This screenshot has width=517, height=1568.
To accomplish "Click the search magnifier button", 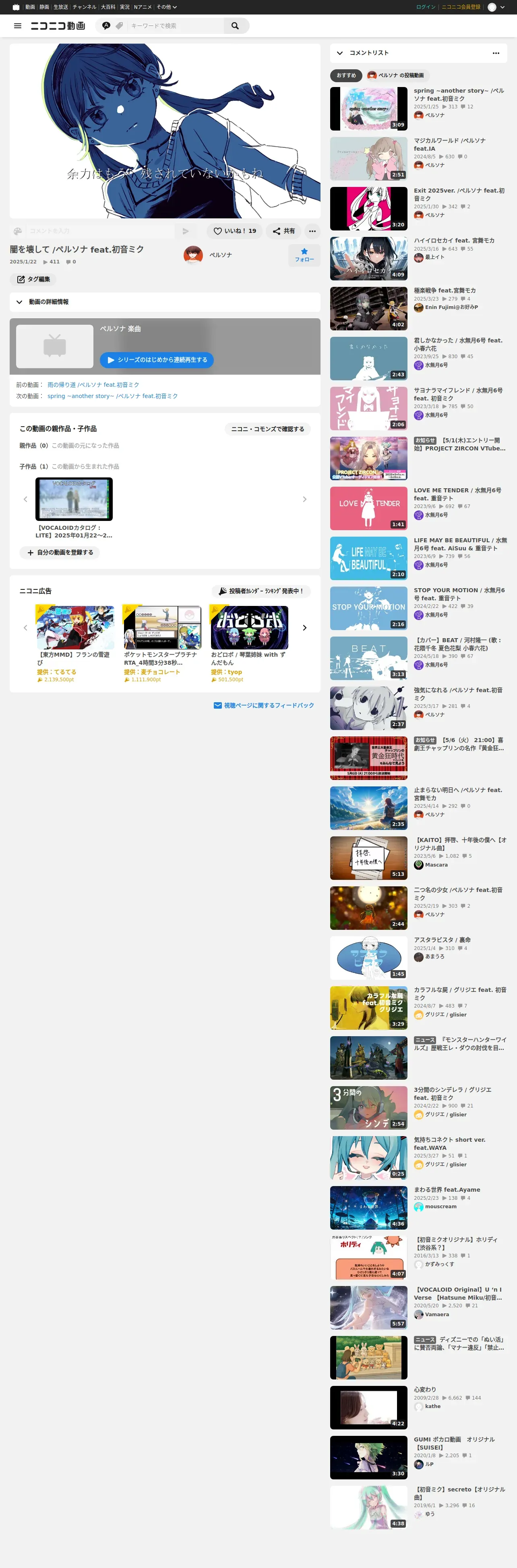I will point(236,25).
